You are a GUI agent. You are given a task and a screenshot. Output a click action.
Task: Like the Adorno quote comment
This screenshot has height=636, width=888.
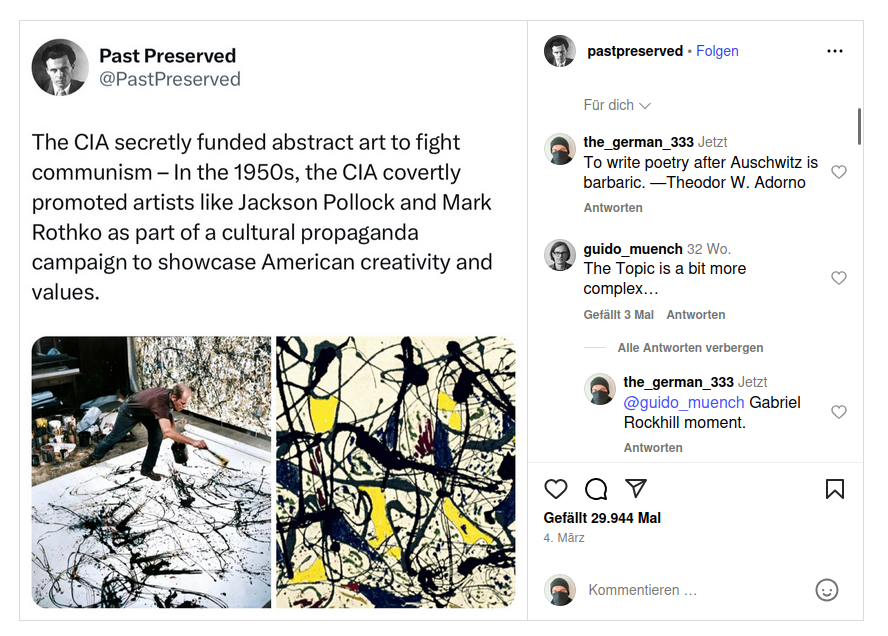click(x=839, y=172)
